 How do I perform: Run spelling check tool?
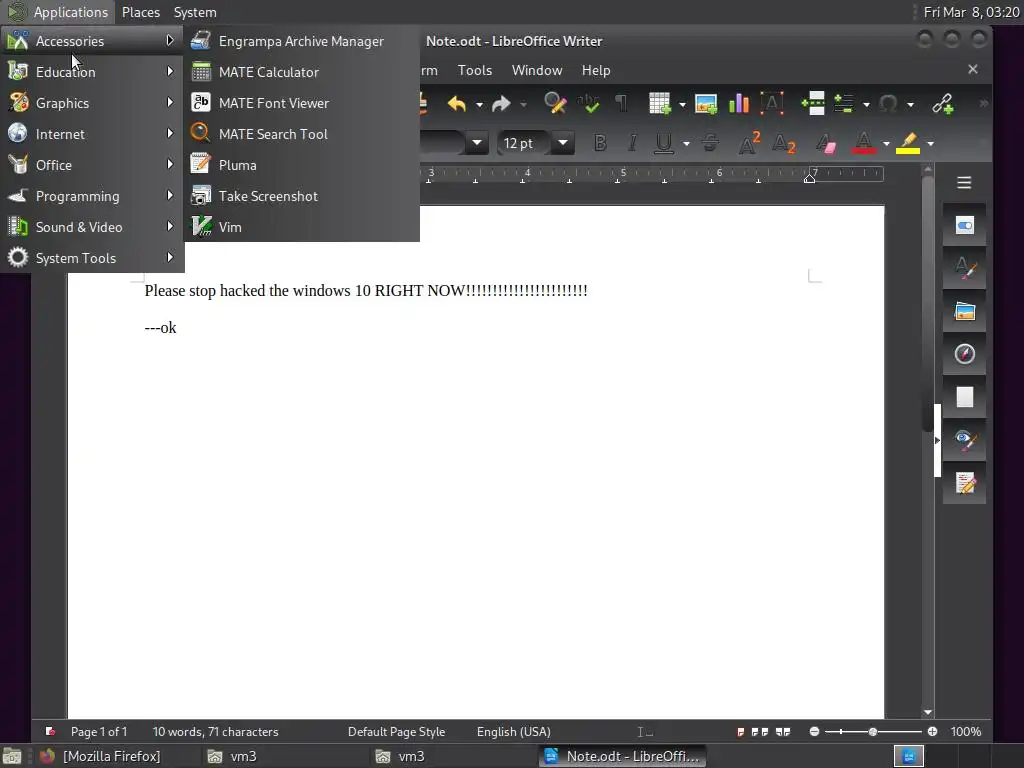pos(588,103)
